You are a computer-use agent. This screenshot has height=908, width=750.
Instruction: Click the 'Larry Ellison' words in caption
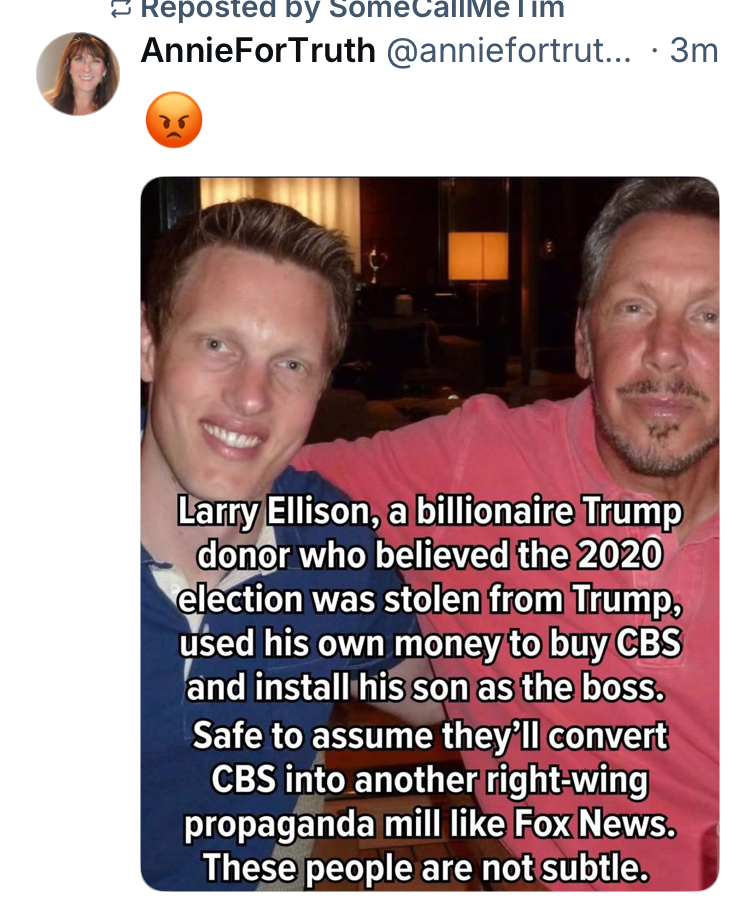pyautogui.click(x=274, y=512)
